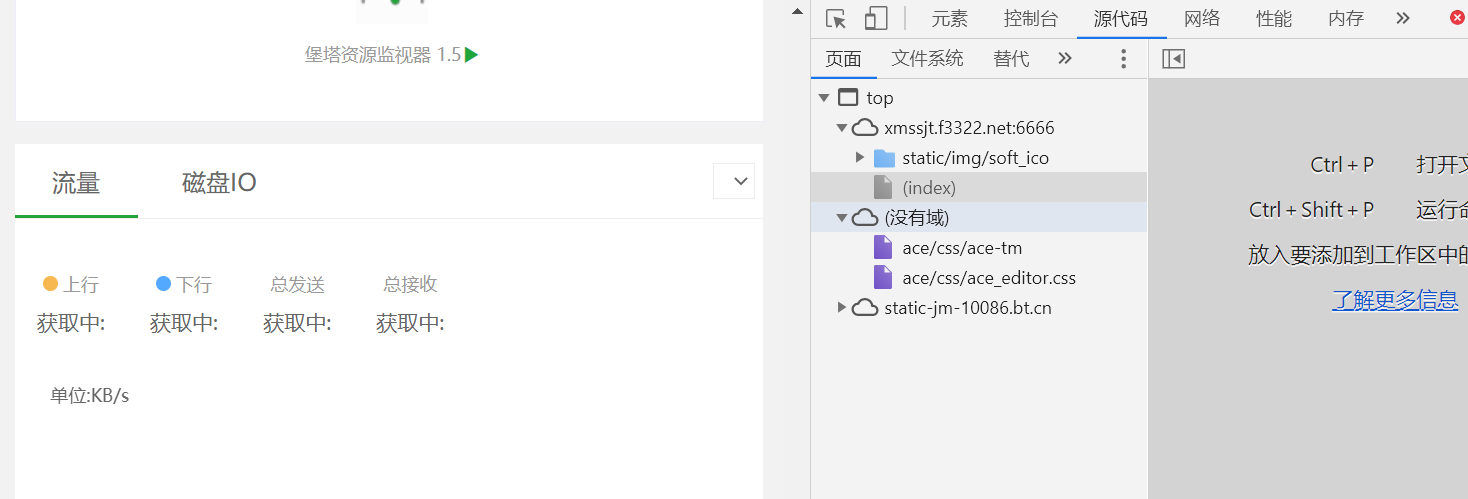
Task: Click the 堡塔资源监视器 1.5 link text
Action: click(383, 55)
